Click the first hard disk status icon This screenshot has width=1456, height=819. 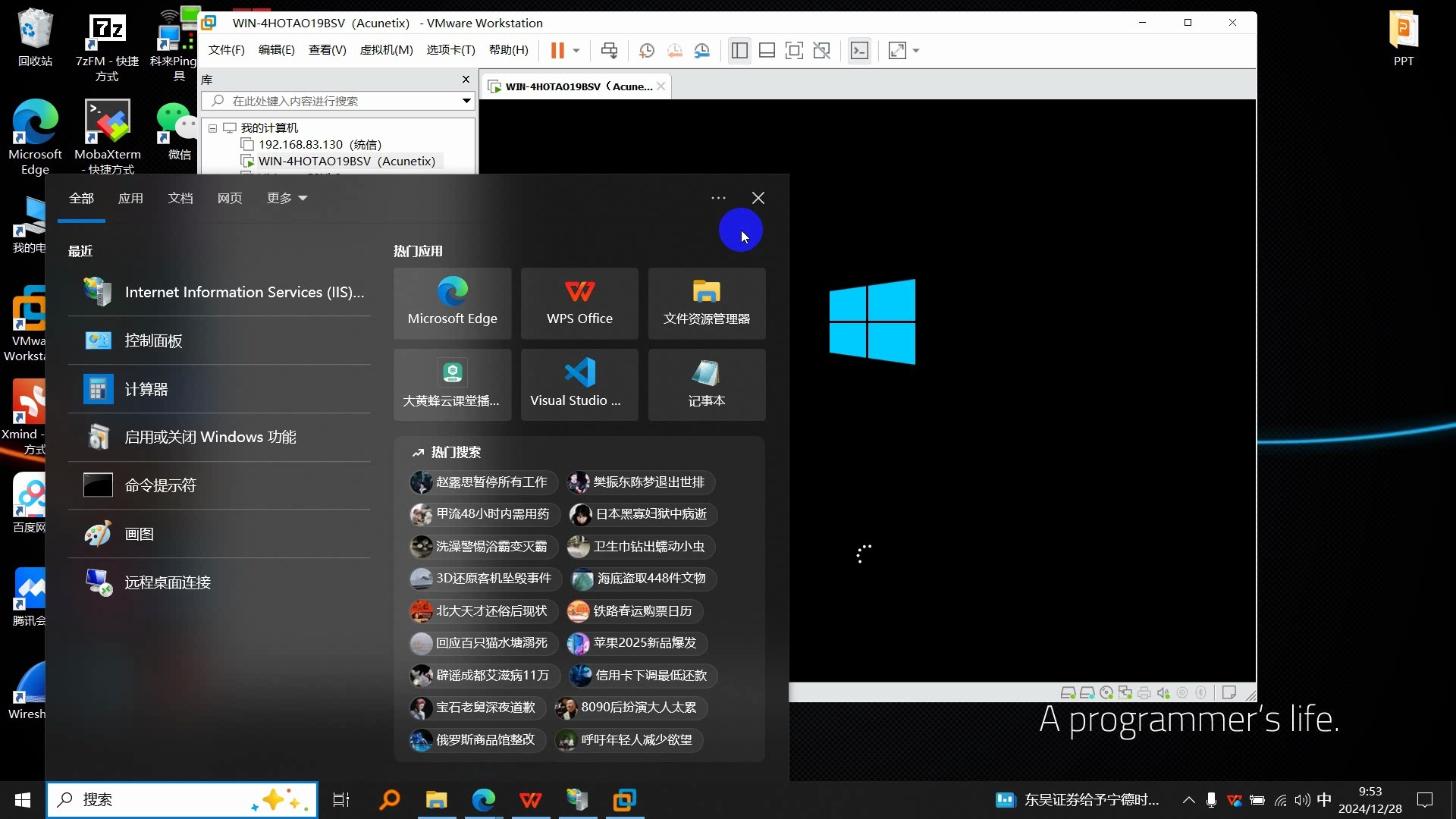click(1068, 692)
